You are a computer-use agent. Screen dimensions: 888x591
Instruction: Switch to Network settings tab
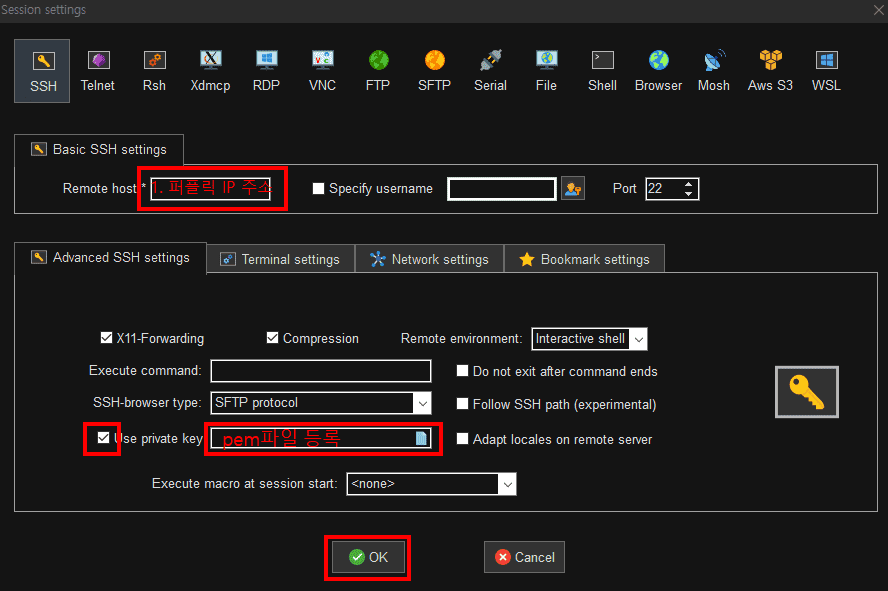click(x=429, y=259)
